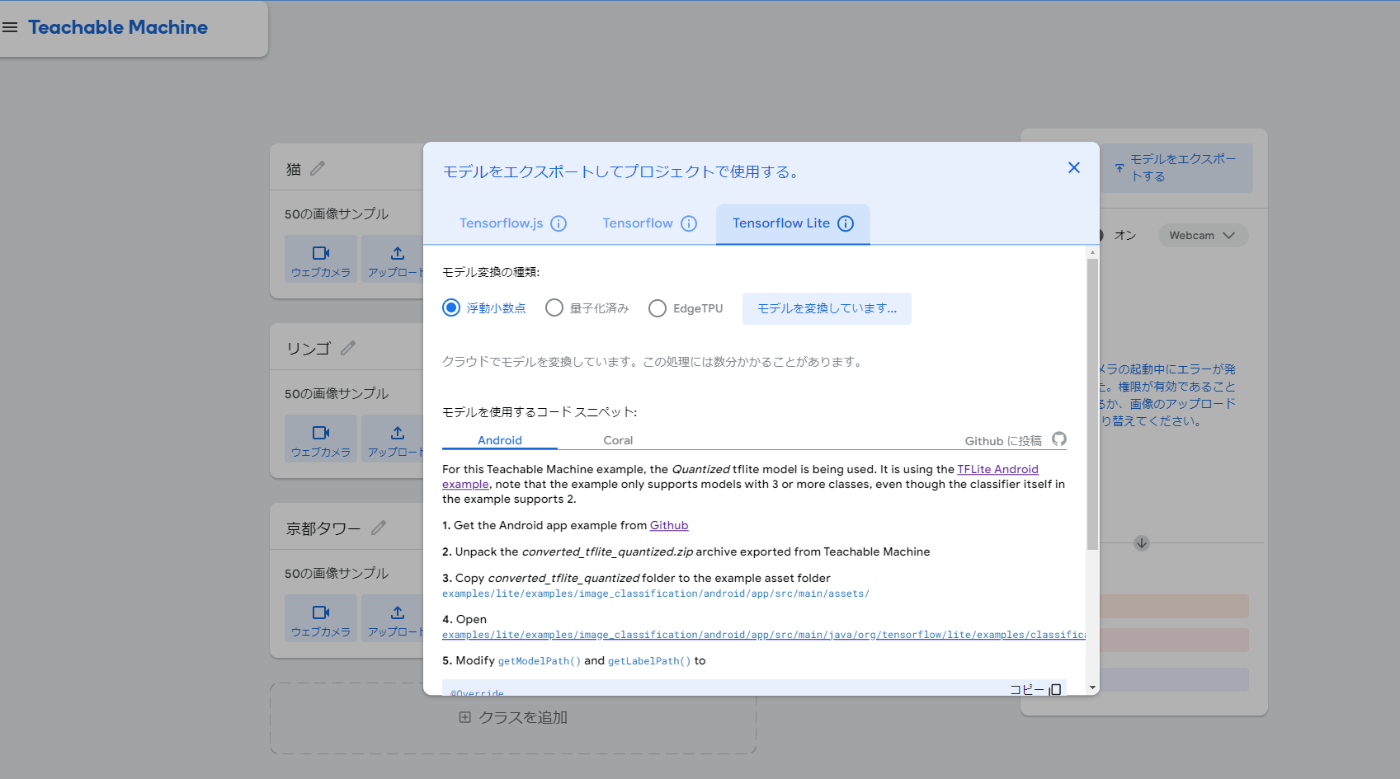This screenshot has width=1400, height=779.
Task: Close the export model dialog
Action: click(1074, 168)
